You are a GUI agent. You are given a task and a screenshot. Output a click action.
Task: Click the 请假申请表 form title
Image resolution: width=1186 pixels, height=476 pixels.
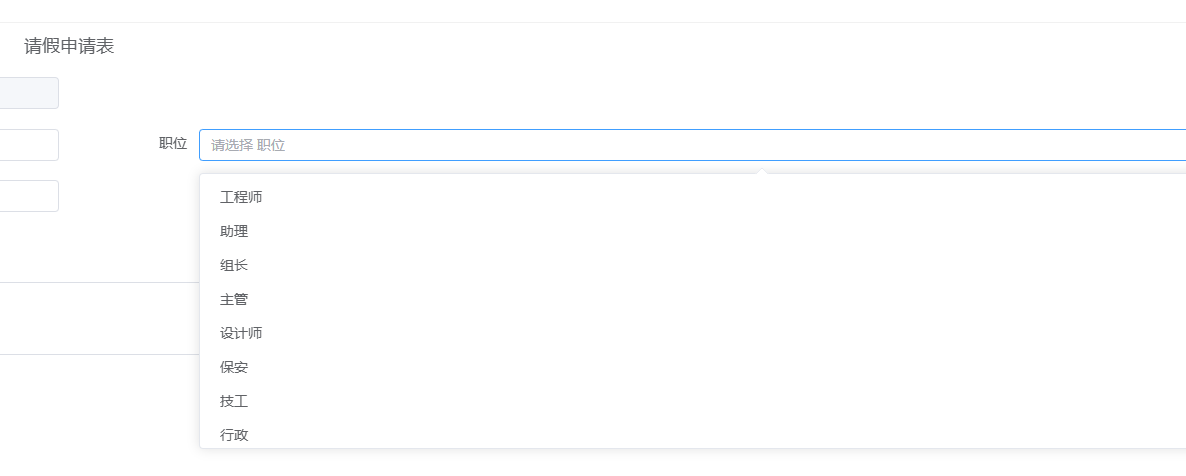click(69, 46)
